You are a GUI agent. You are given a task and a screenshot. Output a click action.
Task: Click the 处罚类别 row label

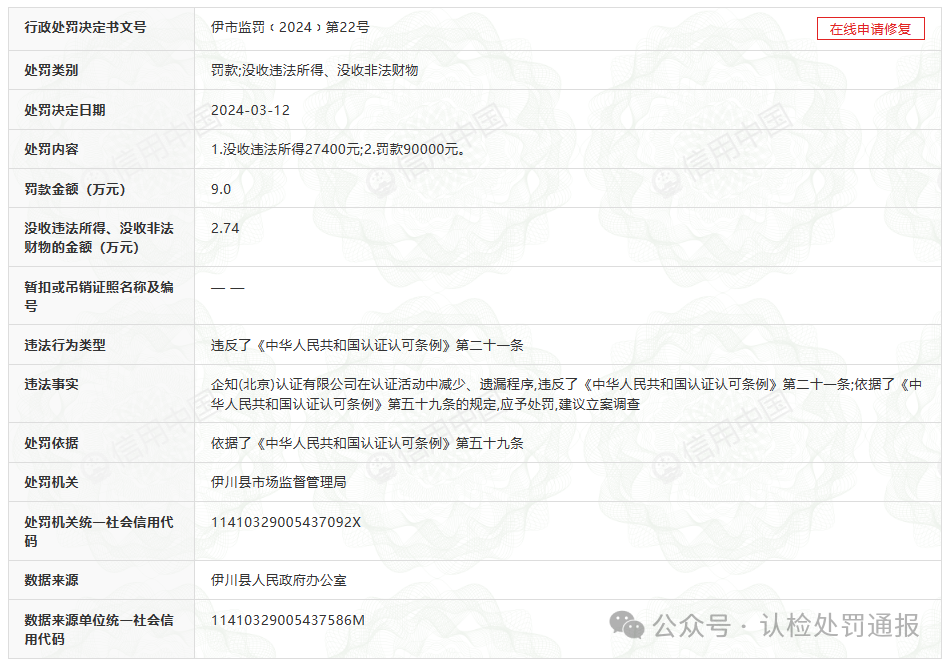click(51, 70)
